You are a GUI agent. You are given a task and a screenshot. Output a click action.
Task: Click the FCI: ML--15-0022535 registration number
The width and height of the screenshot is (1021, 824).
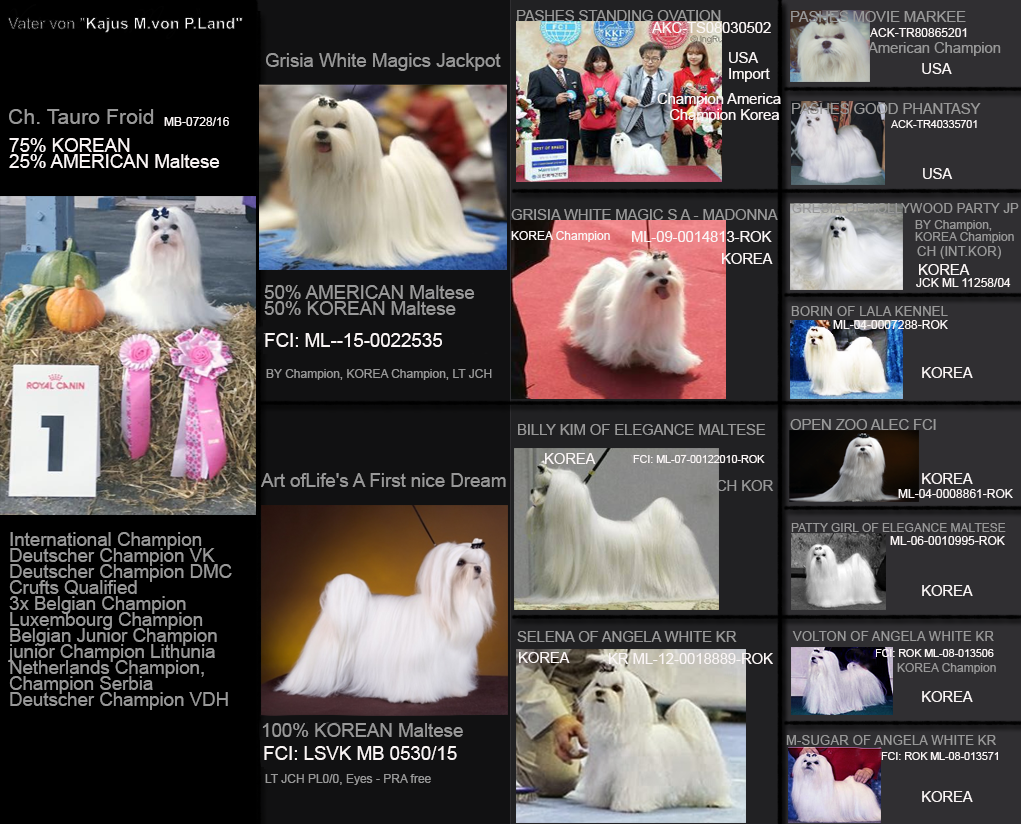tap(353, 341)
